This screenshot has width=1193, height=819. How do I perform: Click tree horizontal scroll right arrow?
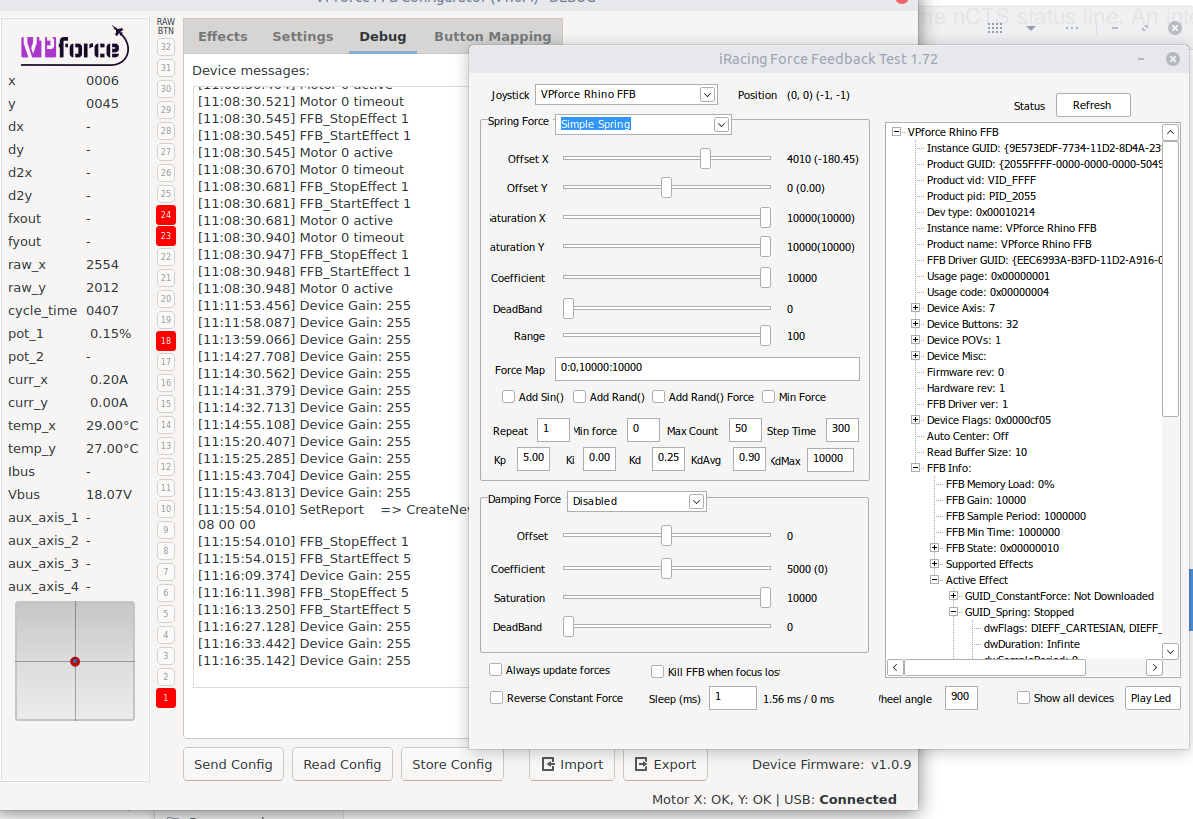[1154, 667]
